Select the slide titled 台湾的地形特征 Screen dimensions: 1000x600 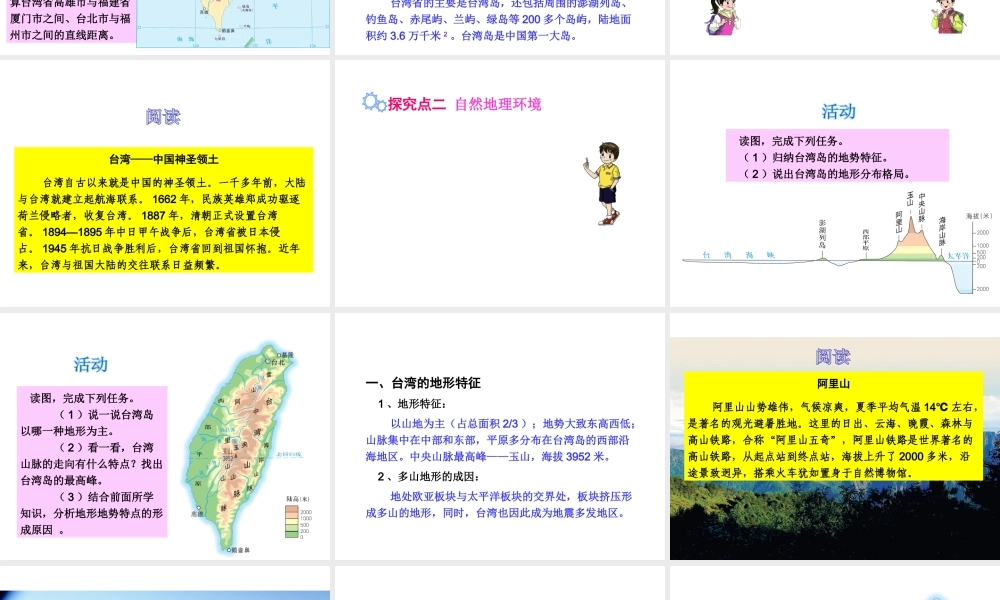[x=500, y=436]
